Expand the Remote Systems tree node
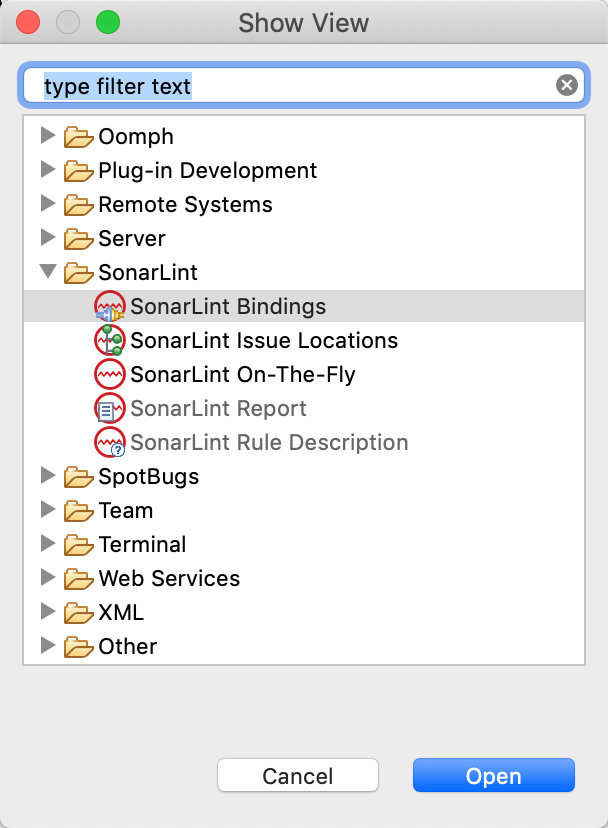Viewport: 608px width, 828px height. [48, 204]
